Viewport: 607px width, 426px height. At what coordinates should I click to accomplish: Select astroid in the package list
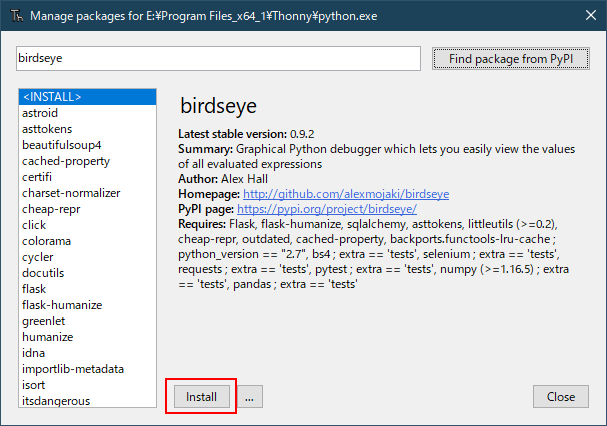click(87, 113)
